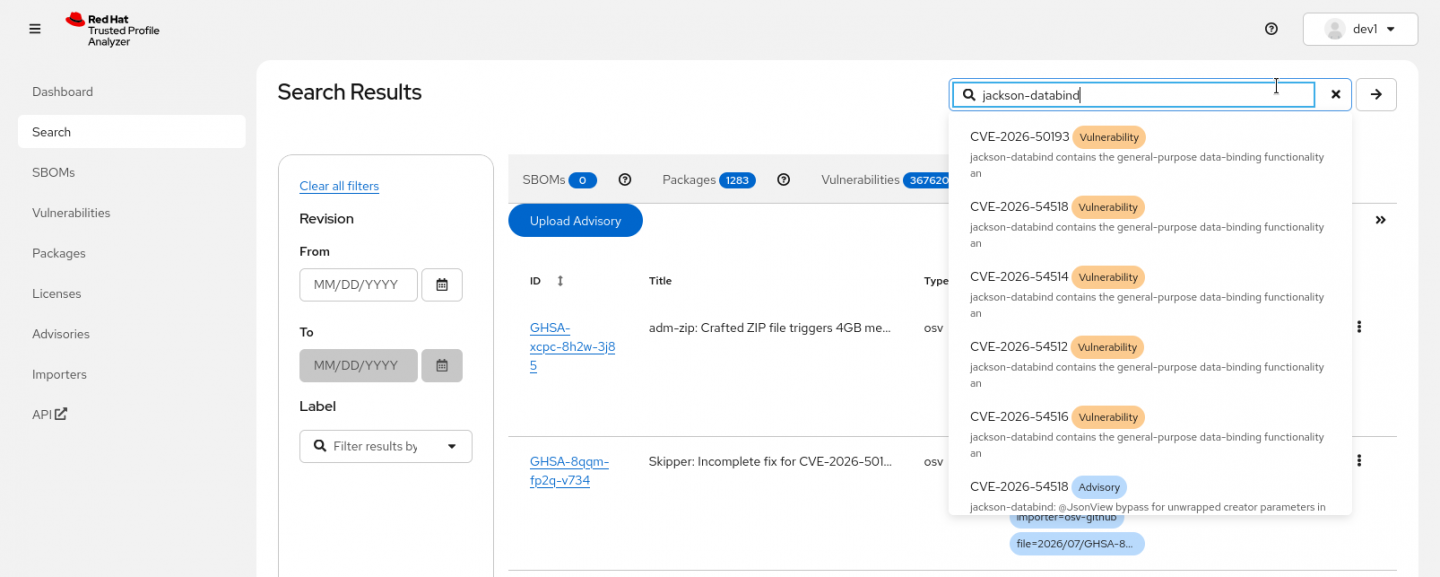Click the Revision From date field
1440x577 pixels.
tap(358, 285)
